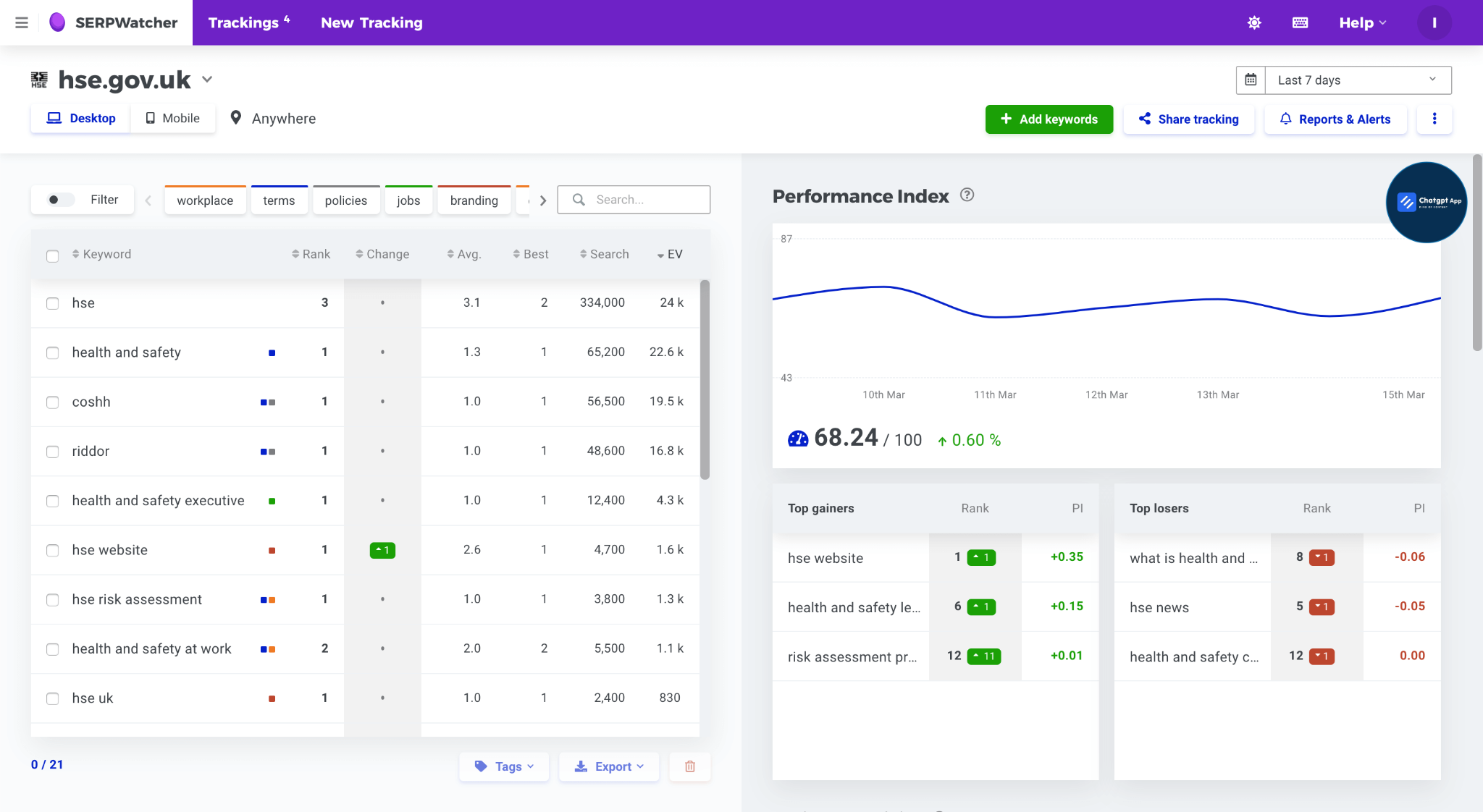Toggle the Filter switch
This screenshot has height=812, width=1483.
61,200
